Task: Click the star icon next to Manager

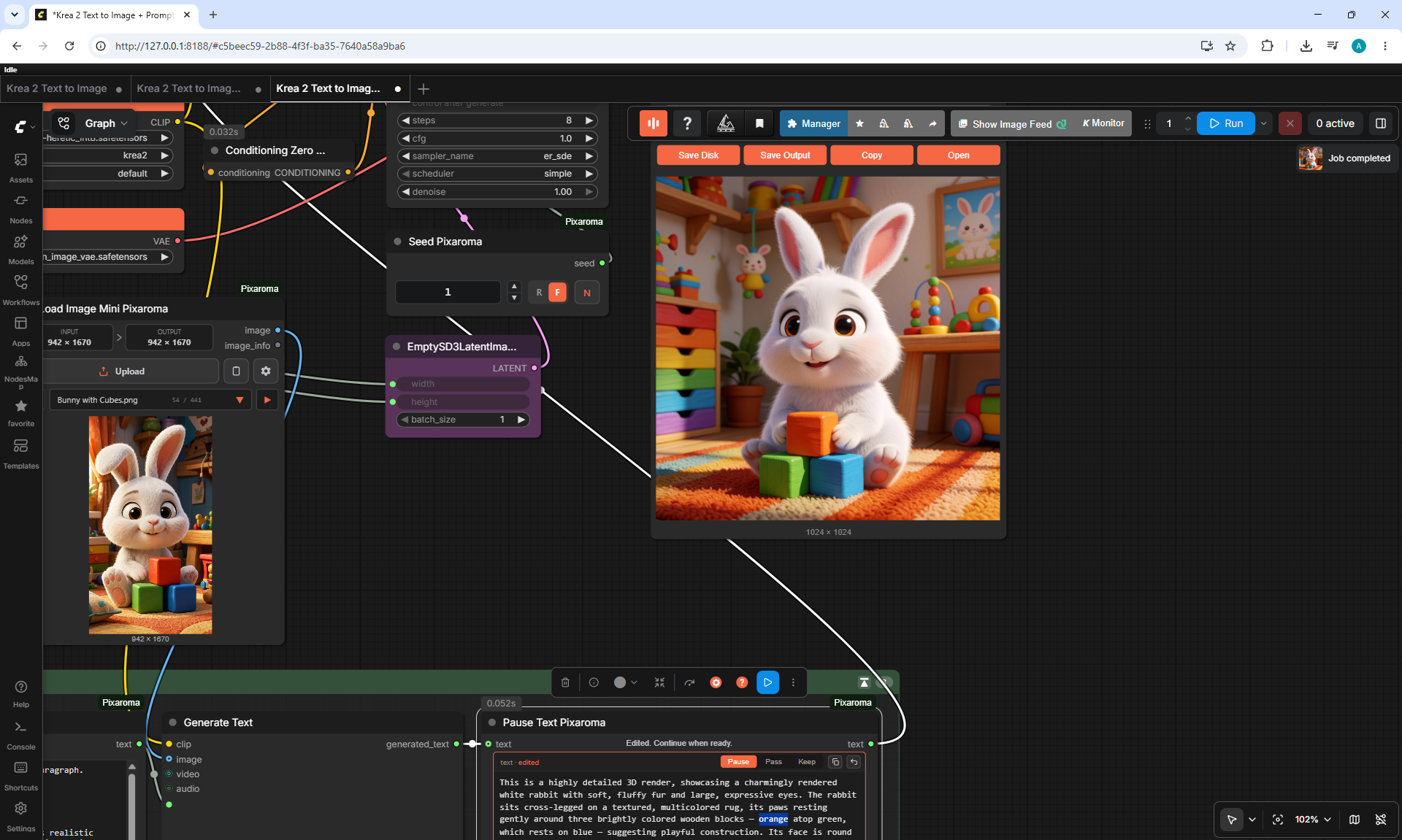Action: point(859,123)
